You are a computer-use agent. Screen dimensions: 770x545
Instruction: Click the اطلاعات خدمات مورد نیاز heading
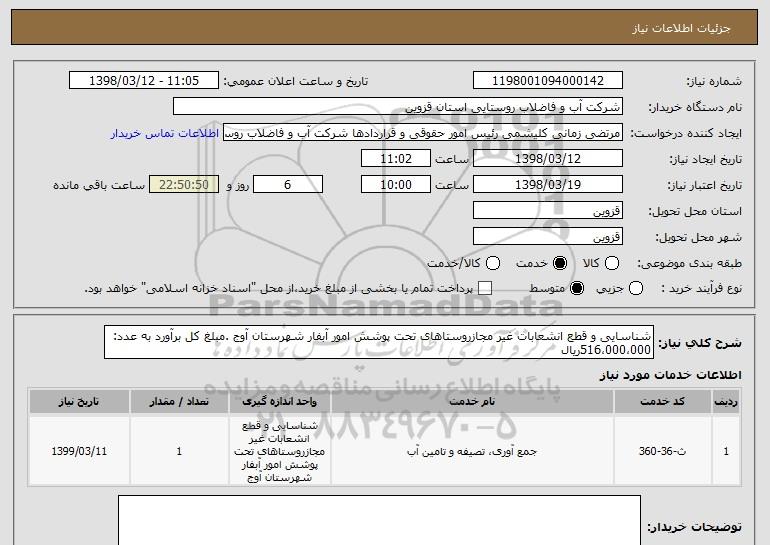(x=670, y=375)
